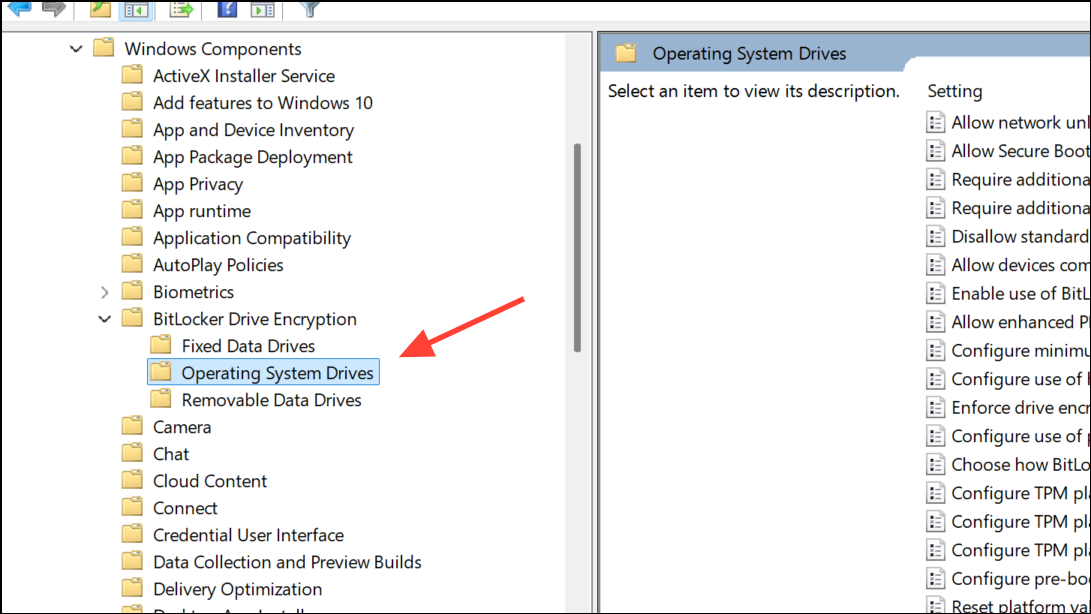Select the 'Enforce drive encr' policy setting

(x=1008, y=408)
